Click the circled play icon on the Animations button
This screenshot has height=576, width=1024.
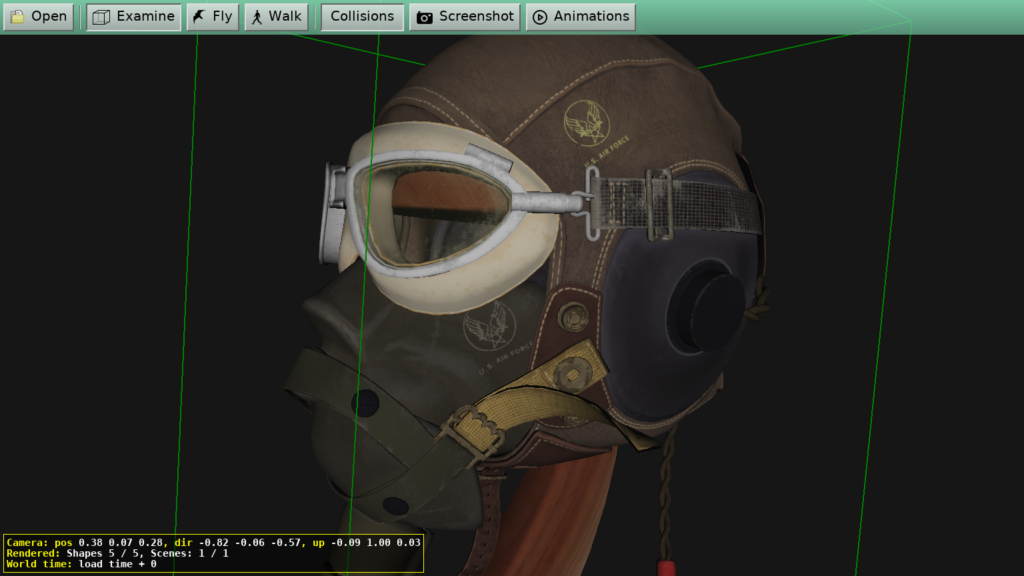point(539,16)
